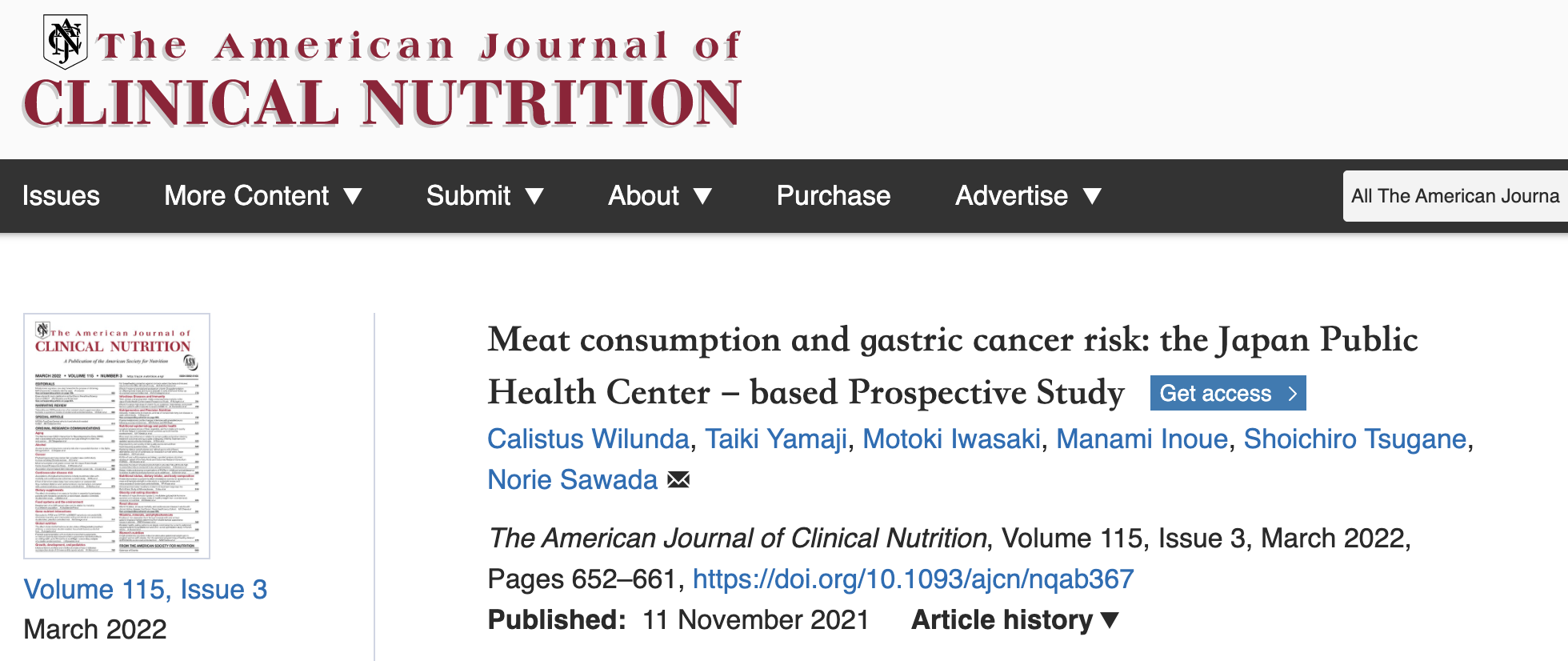This screenshot has height=661, width=1568.
Task: Open the Issues menu item
Action: [x=61, y=196]
